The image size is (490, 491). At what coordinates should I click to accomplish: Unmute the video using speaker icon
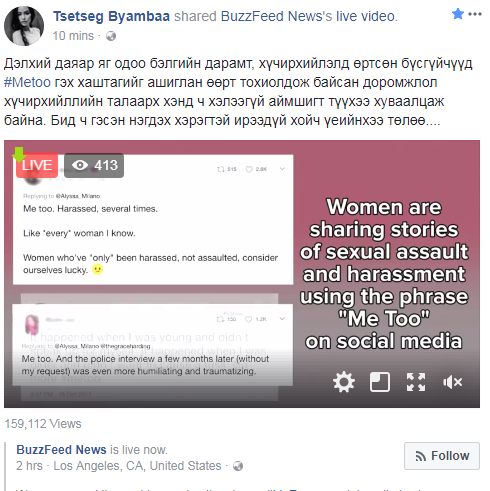(x=452, y=382)
